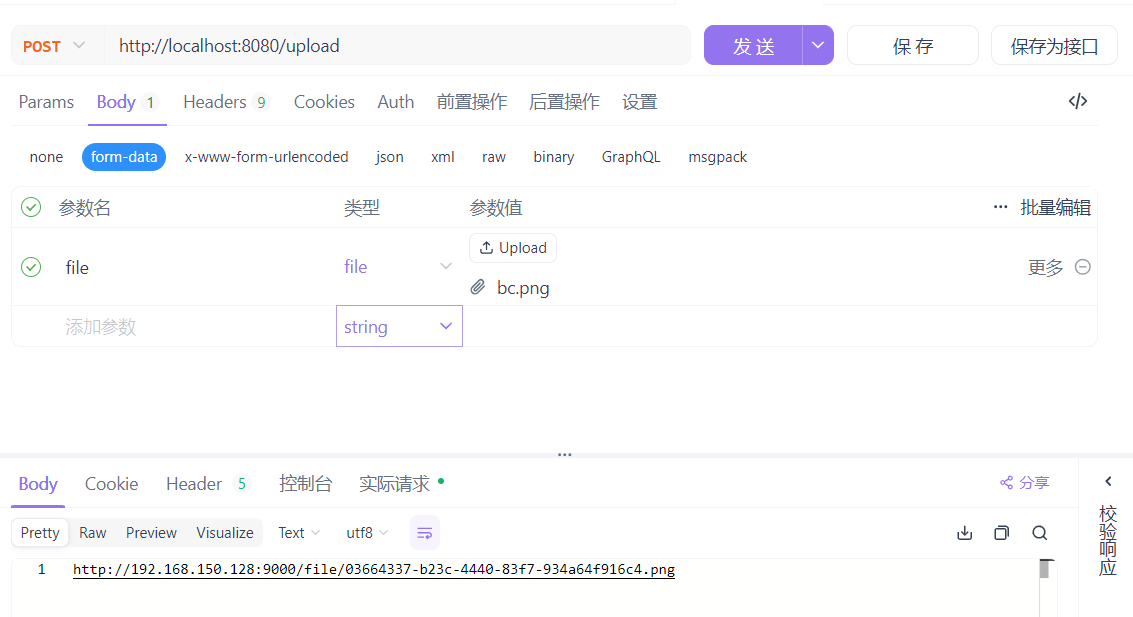Search within the response body
1133x617 pixels.
click(1039, 533)
